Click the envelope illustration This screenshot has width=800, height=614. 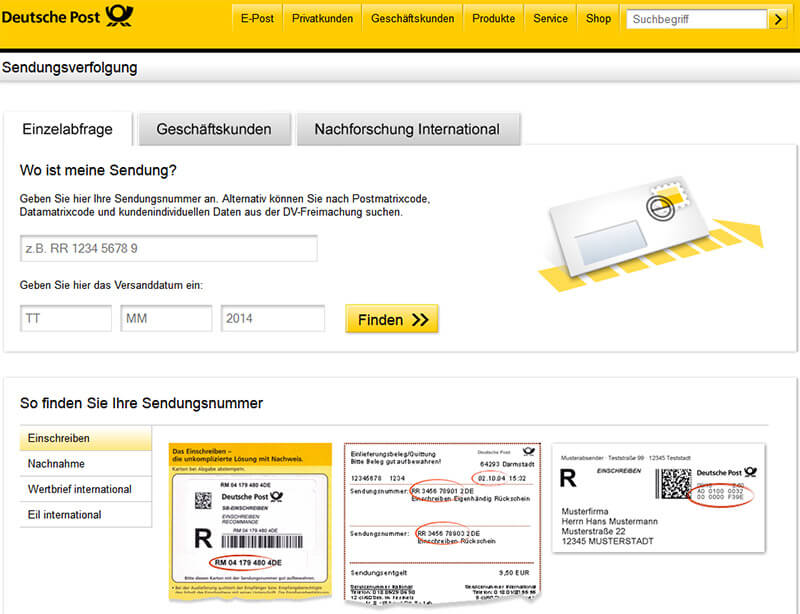pos(651,235)
